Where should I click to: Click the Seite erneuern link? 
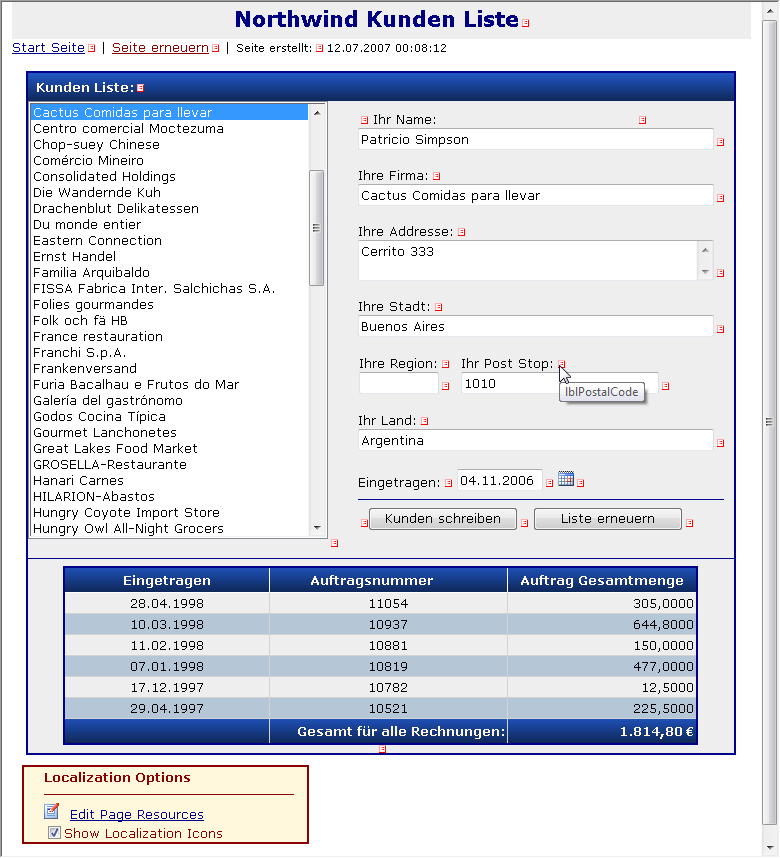click(x=160, y=48)
